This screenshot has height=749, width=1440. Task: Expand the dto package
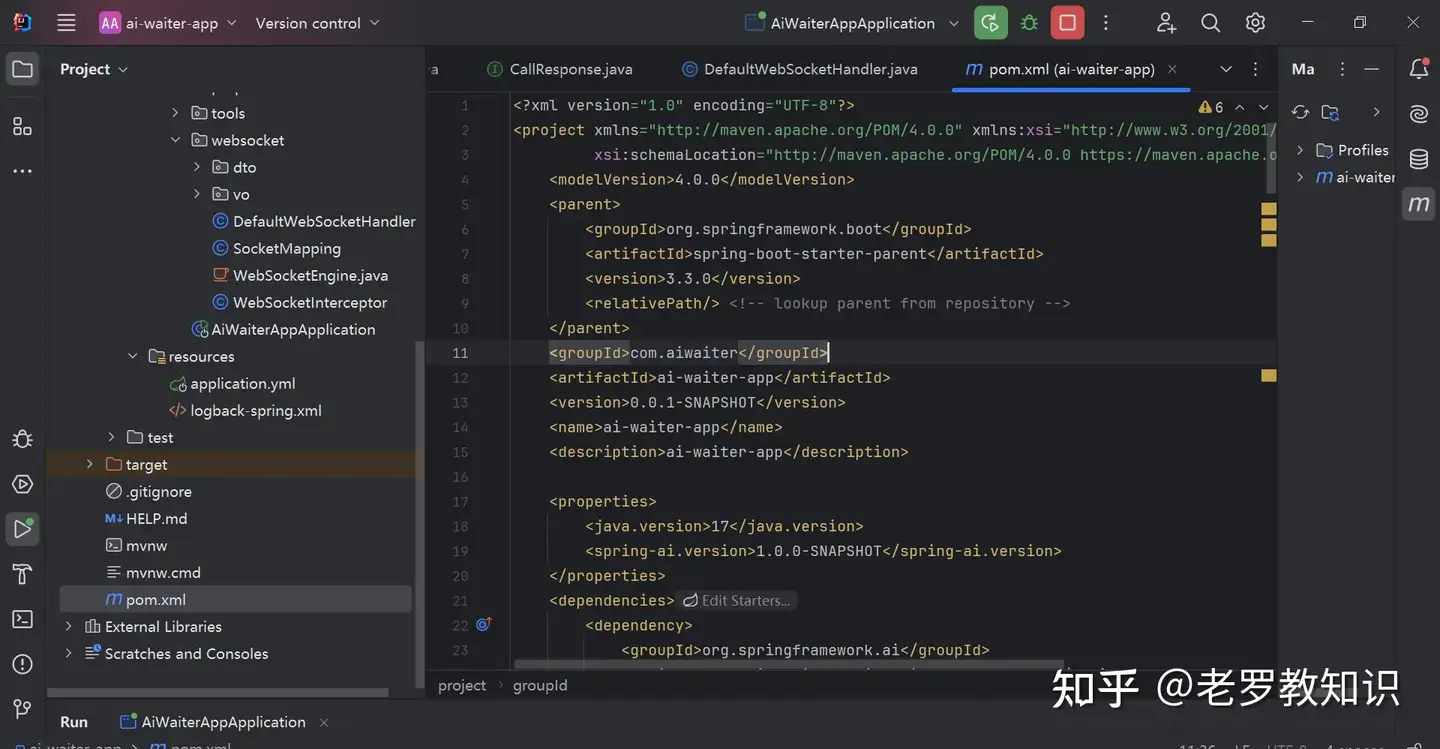pos(197,167)
